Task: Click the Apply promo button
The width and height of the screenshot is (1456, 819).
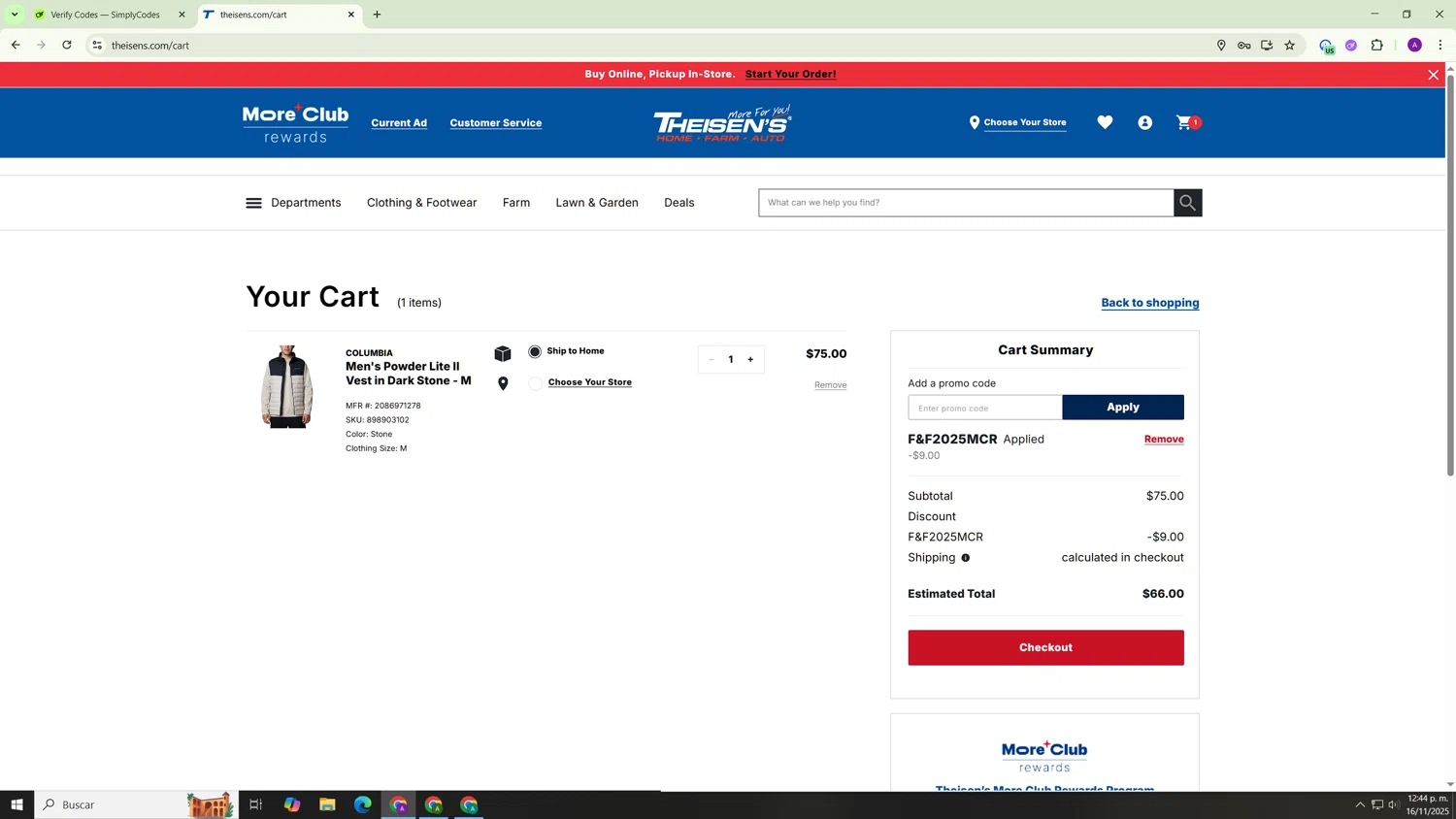Action: coord(1123,408)
